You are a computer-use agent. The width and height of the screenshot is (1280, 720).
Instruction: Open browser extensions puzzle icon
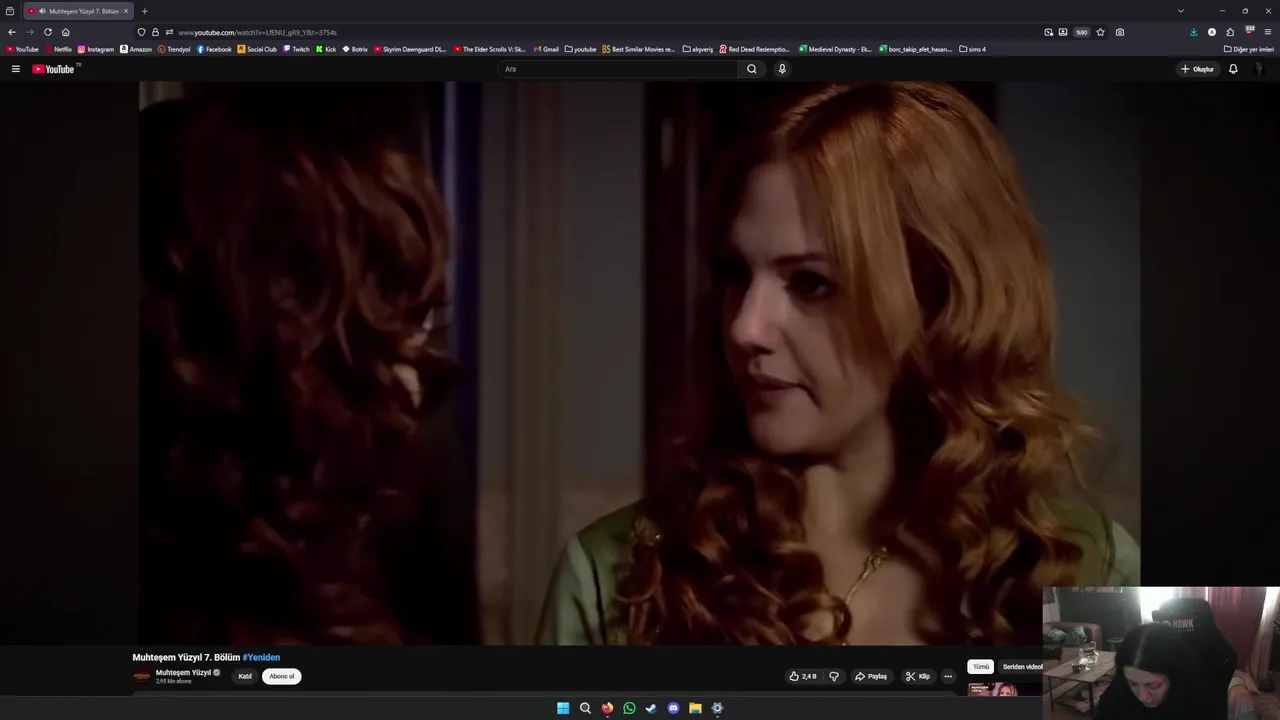pyautogui.click(x=1230, y=32)
